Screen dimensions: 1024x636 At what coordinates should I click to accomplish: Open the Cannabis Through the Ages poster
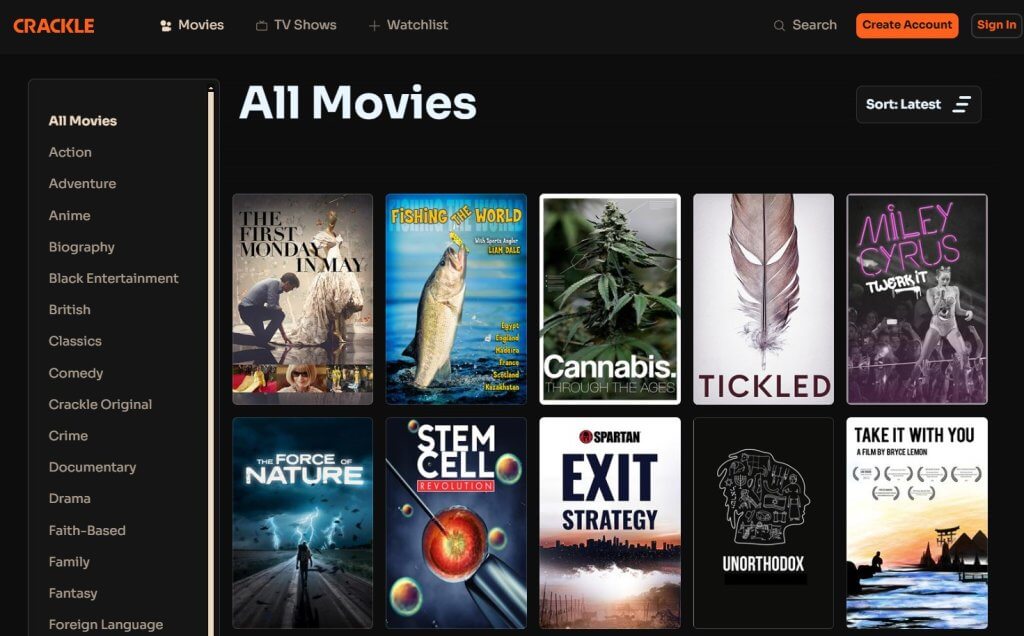tap(609, 299)
